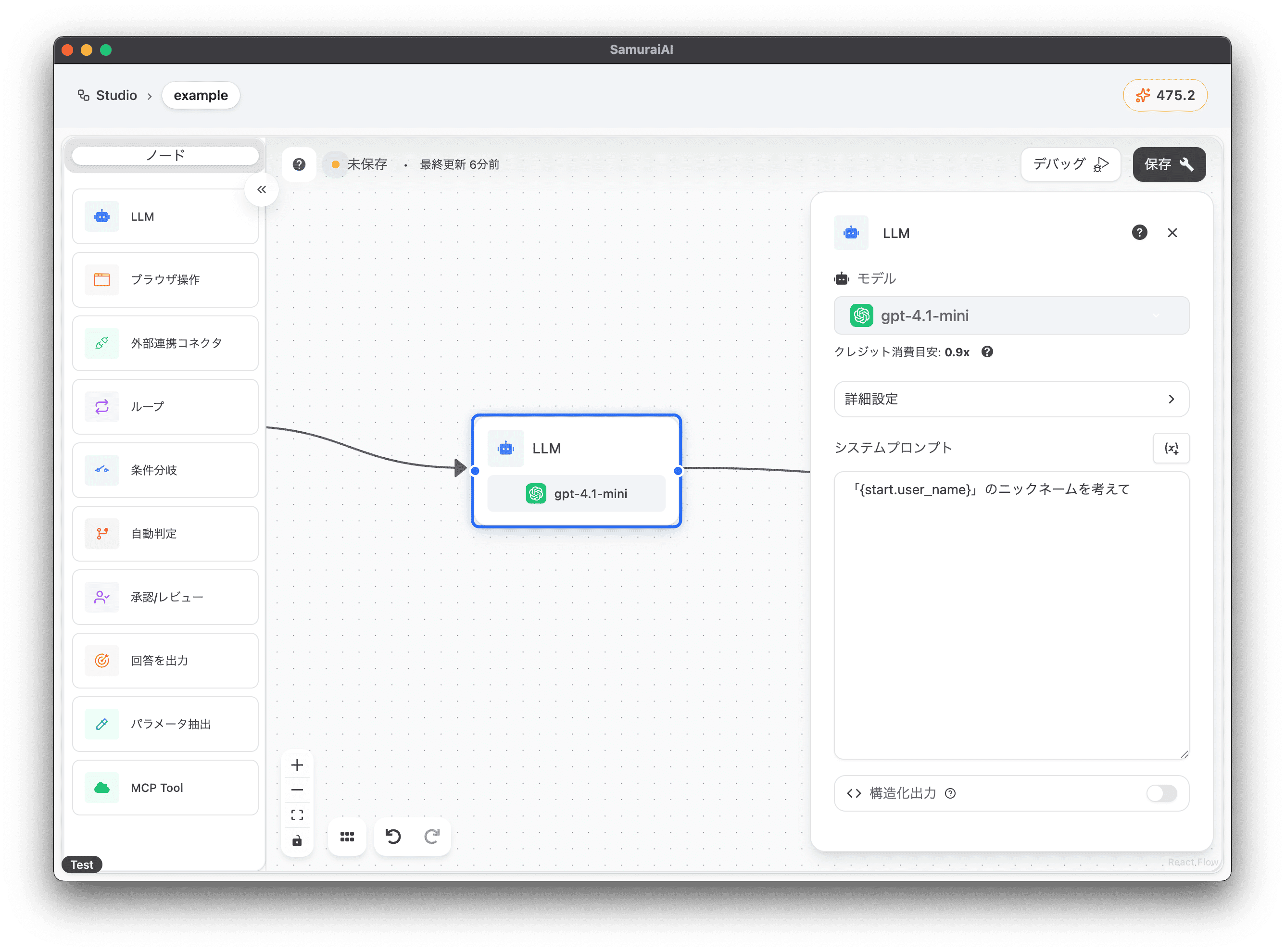The width and height of the screenshot is (1285, 952).
Task: Collapse the node sidebar with double chevron
Action: [x=262, y=189]
